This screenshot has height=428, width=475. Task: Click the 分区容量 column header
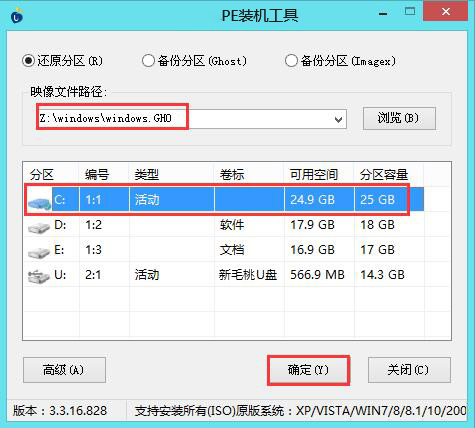coord(384,174)
